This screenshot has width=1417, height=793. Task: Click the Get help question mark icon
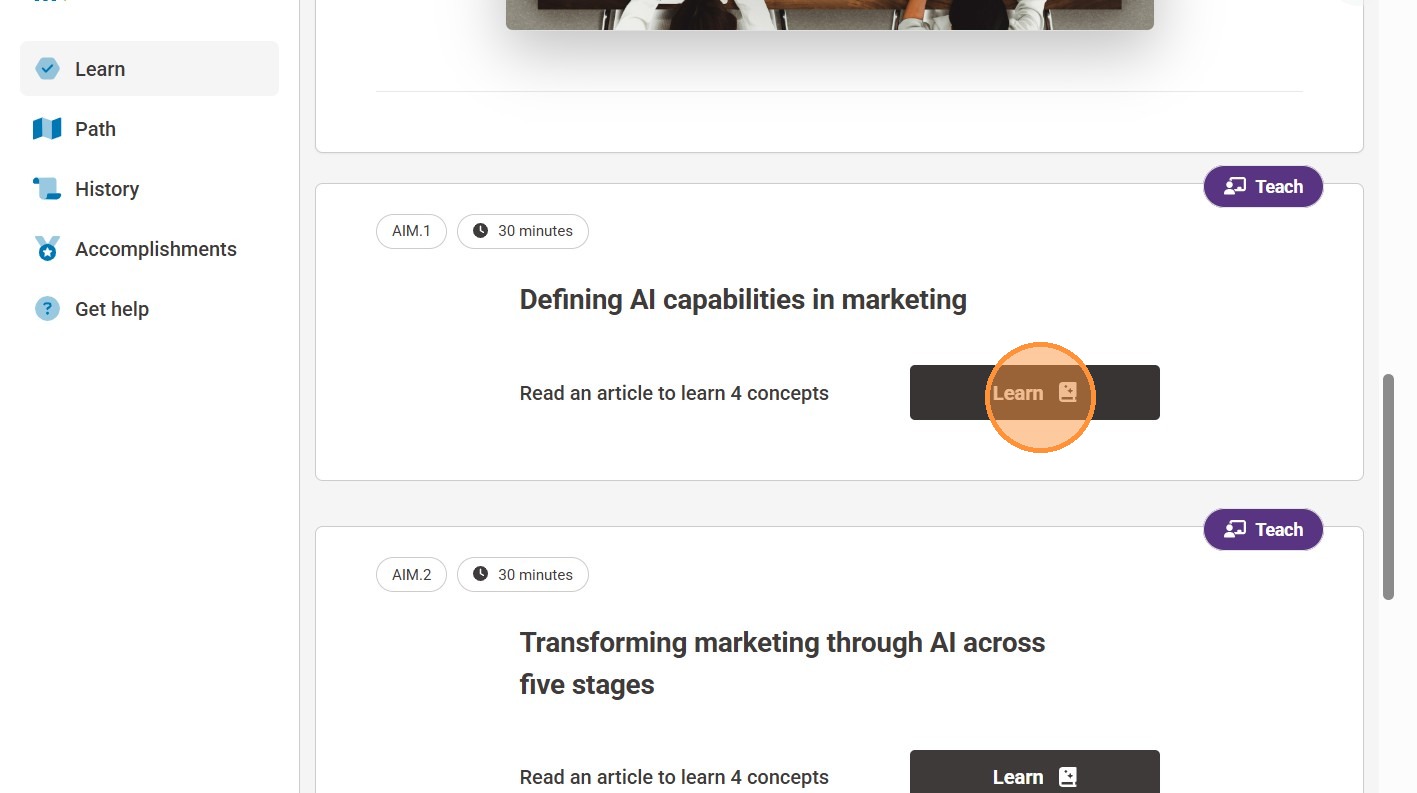[47, 309]
